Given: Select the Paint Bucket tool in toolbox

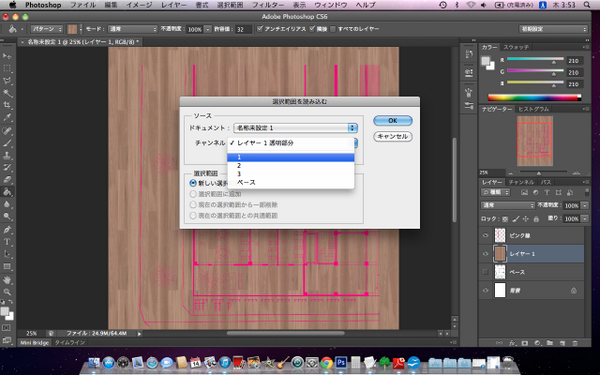Looking at the screenshot, I should [7, 192].
